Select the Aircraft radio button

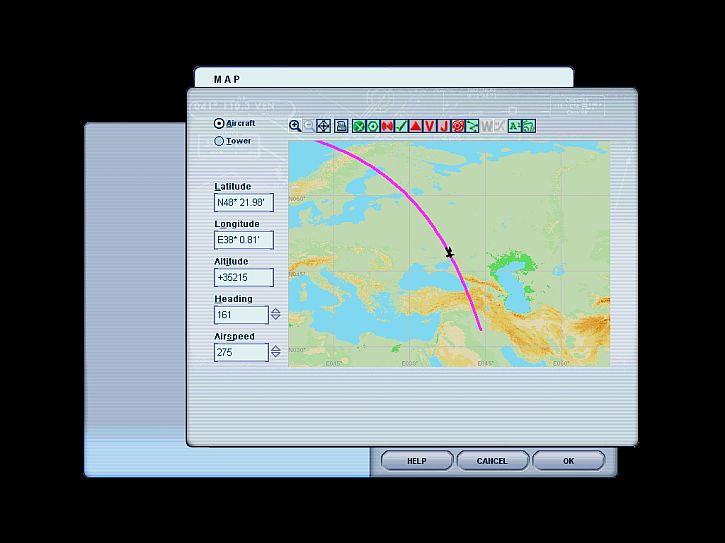219,123
